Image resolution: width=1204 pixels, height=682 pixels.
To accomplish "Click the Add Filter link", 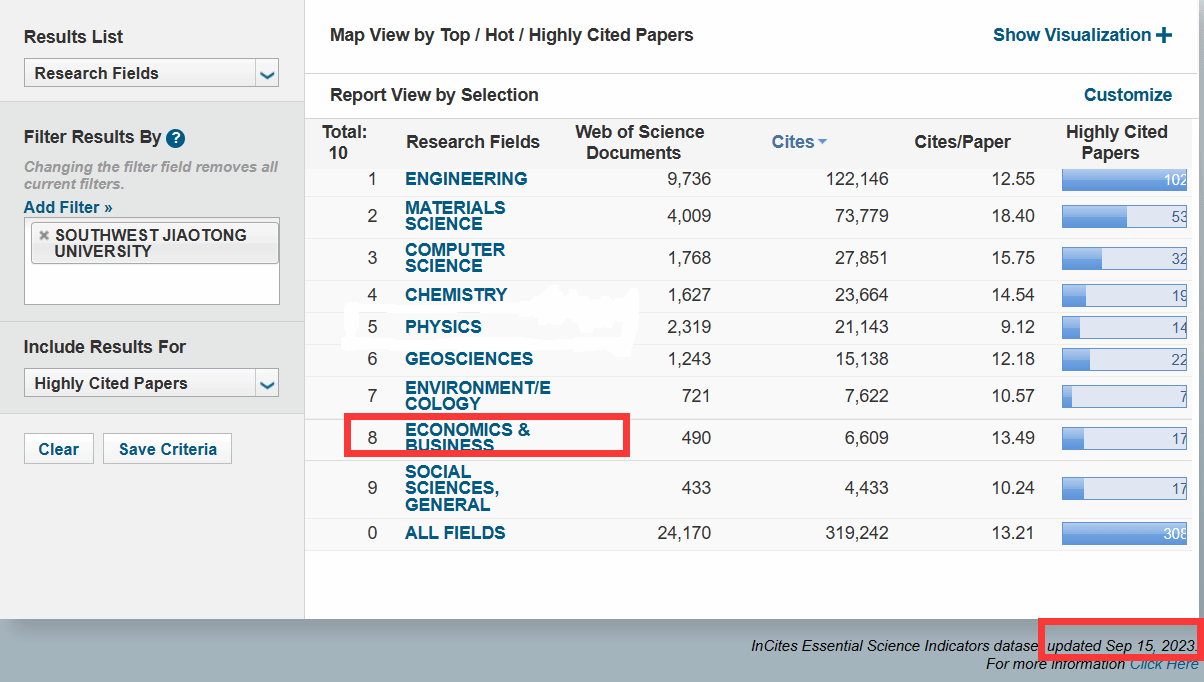I will [x=68, y=207].
